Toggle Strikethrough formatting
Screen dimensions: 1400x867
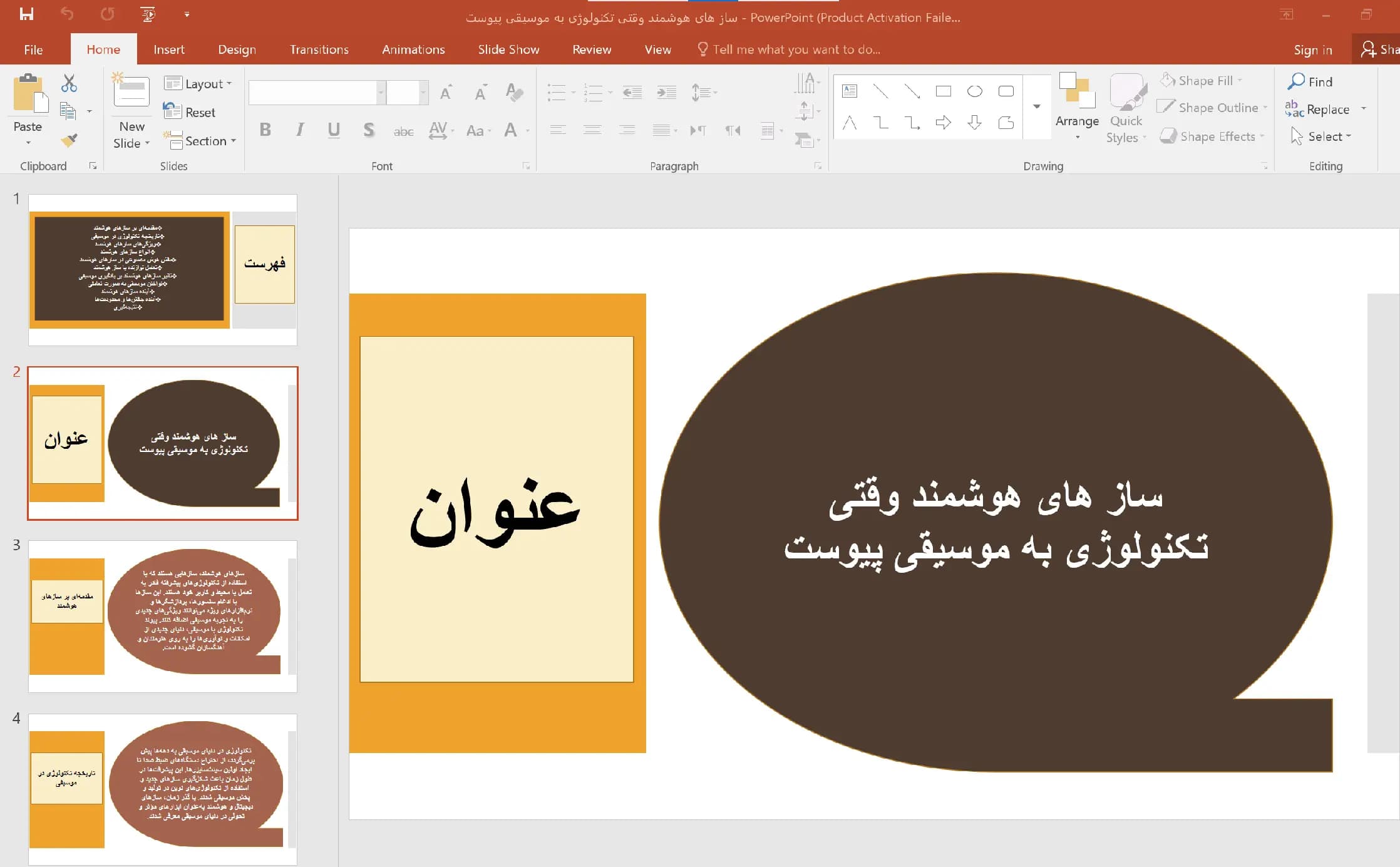[x=403, y=130]
